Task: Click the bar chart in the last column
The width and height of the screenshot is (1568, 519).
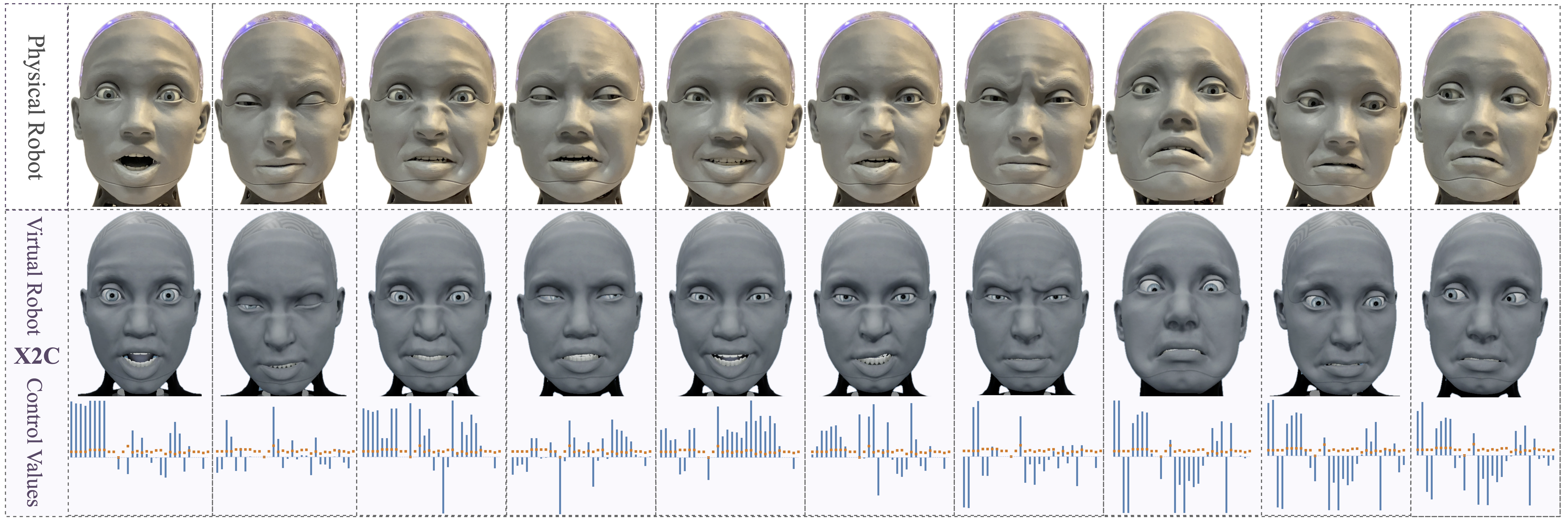Action: coord(1485,453)
